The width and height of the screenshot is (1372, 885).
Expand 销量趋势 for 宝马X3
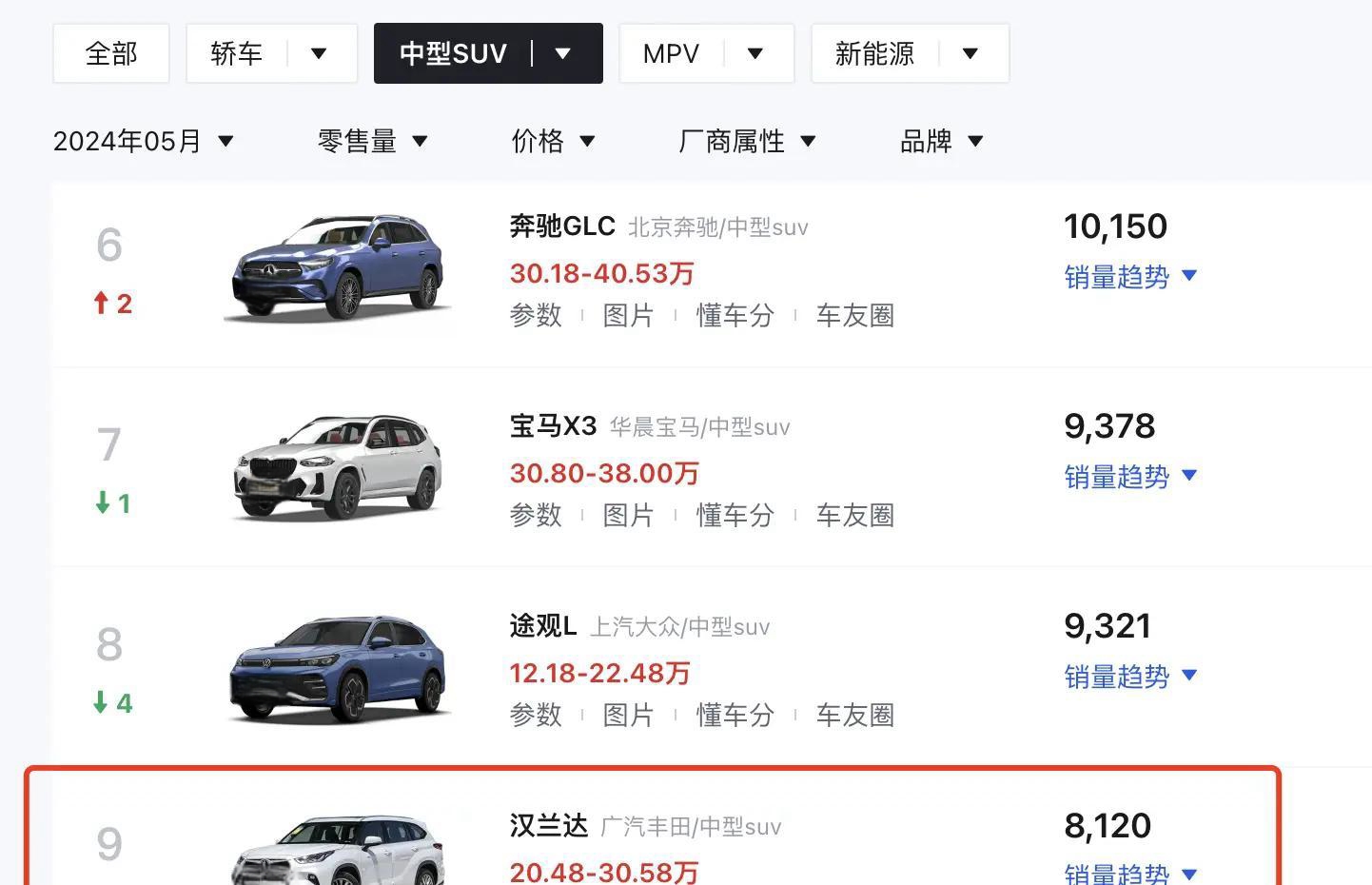[x=1129, y=477]
